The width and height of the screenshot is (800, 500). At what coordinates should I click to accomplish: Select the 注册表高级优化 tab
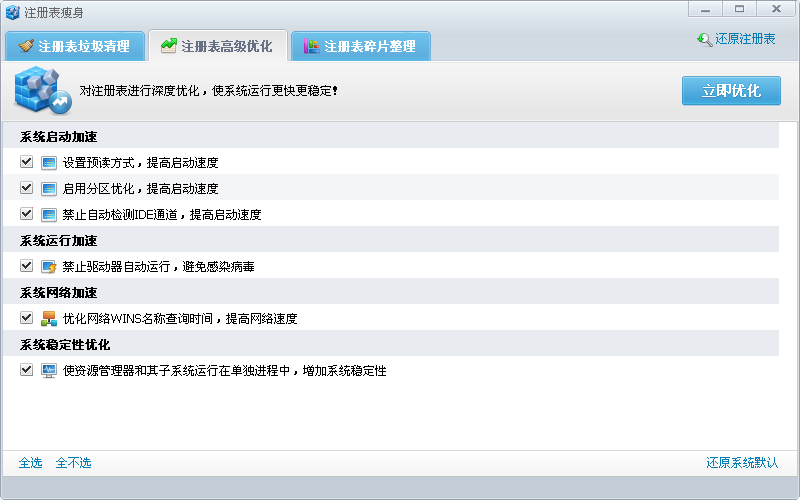point(218,46)
